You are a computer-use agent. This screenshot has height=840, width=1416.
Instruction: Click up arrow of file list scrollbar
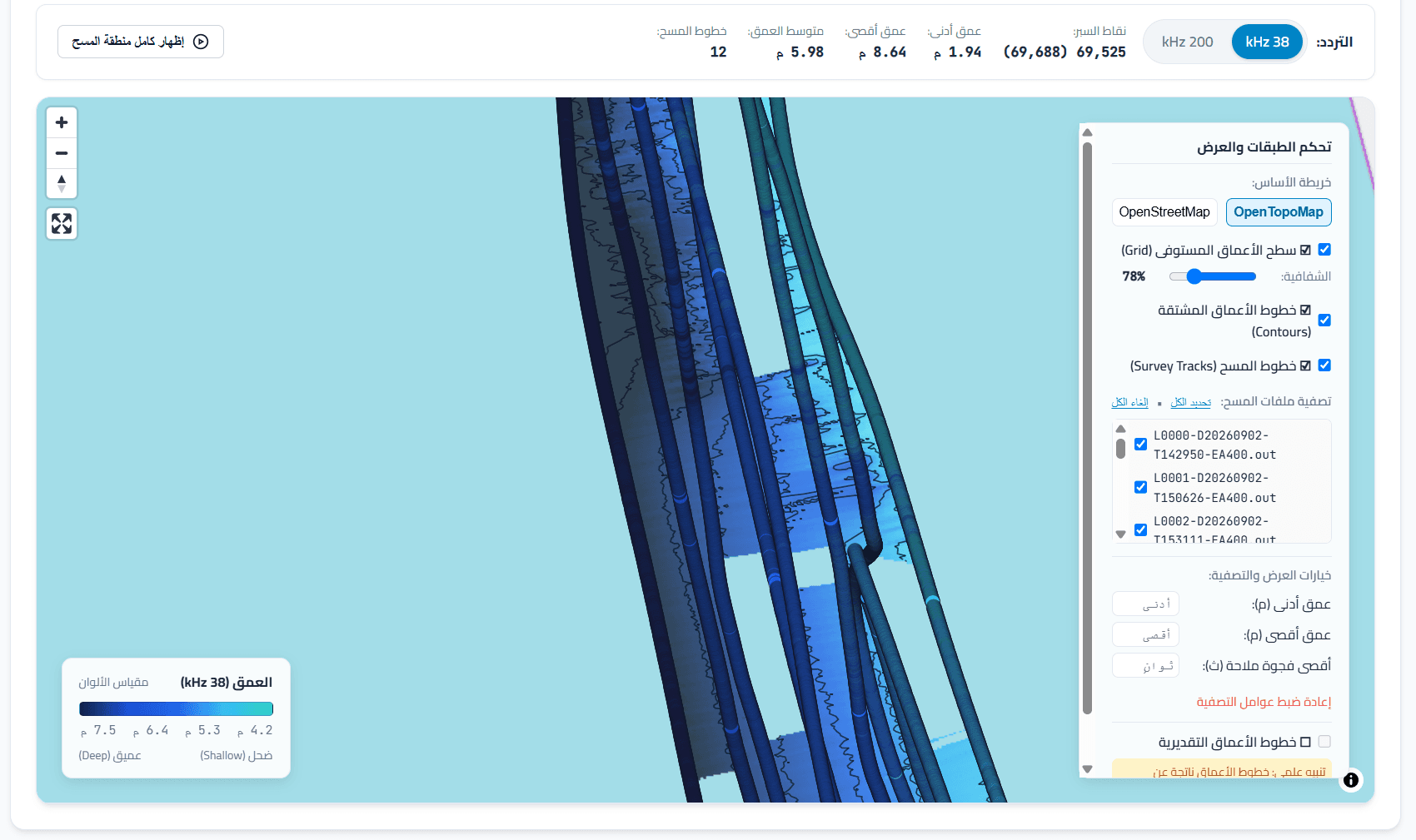[1120, 429]
